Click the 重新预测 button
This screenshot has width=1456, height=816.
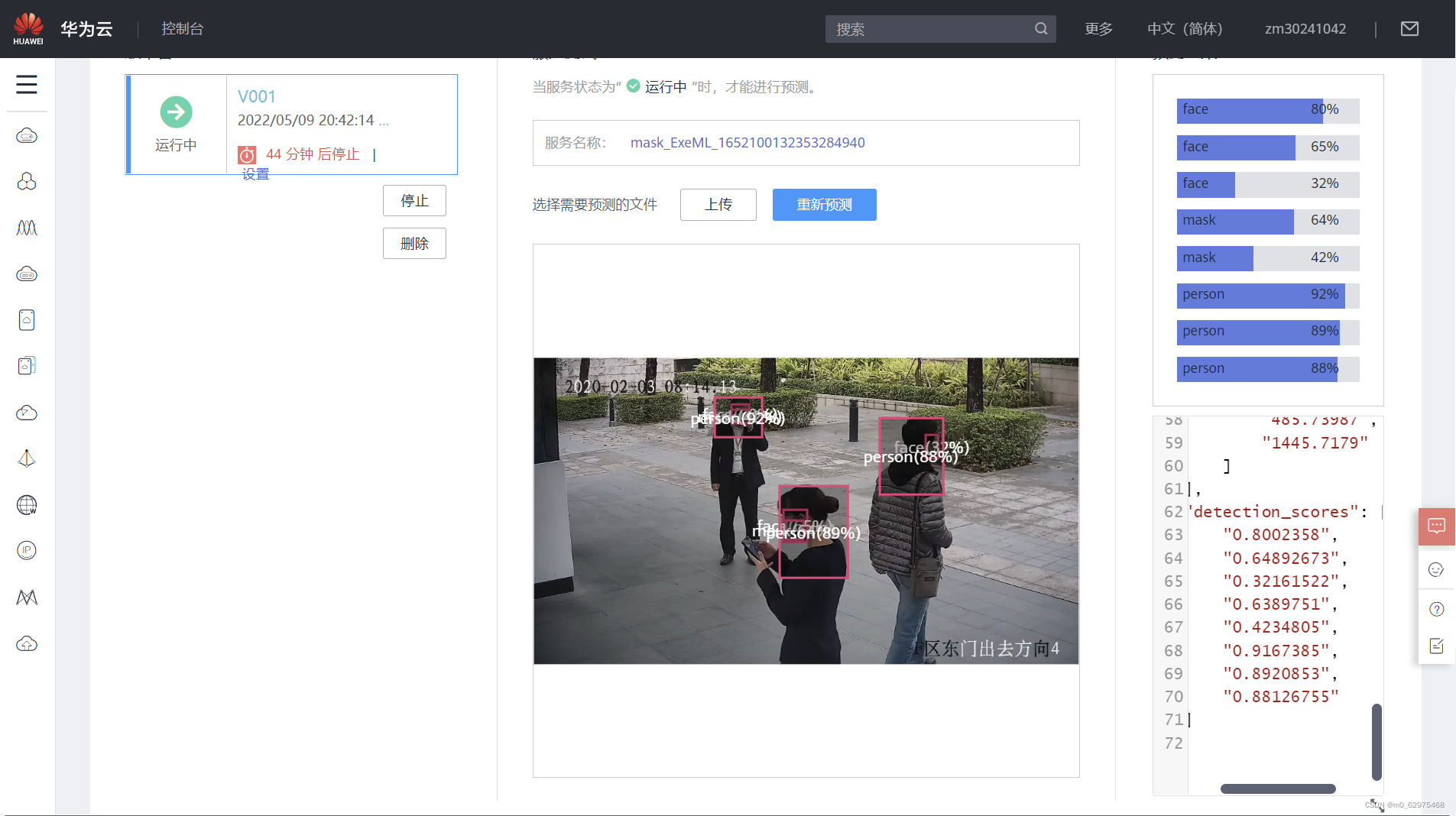tap(824, 205)
